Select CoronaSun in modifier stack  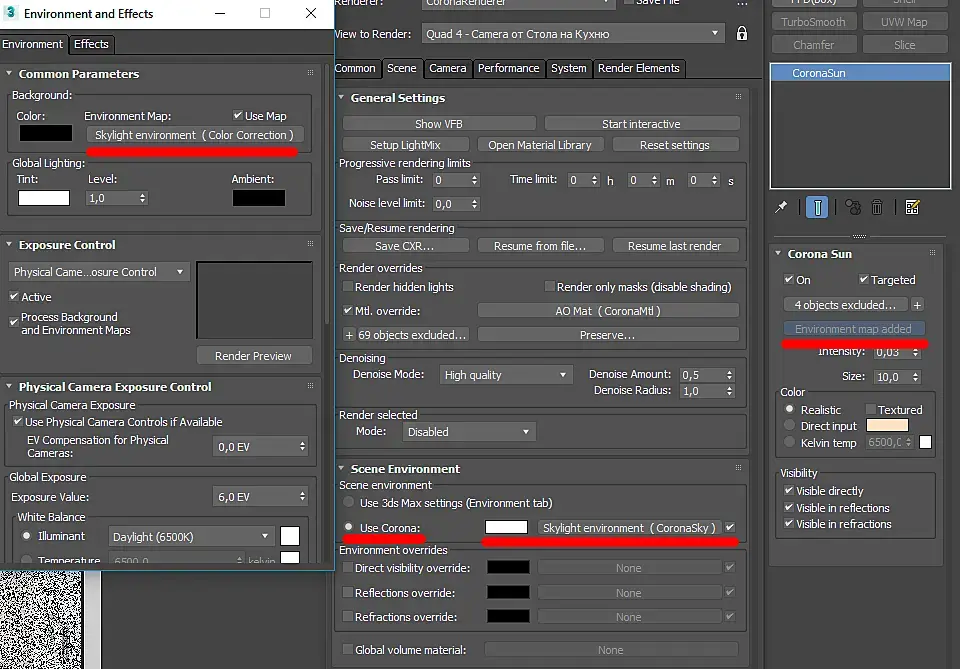point(860,73)
